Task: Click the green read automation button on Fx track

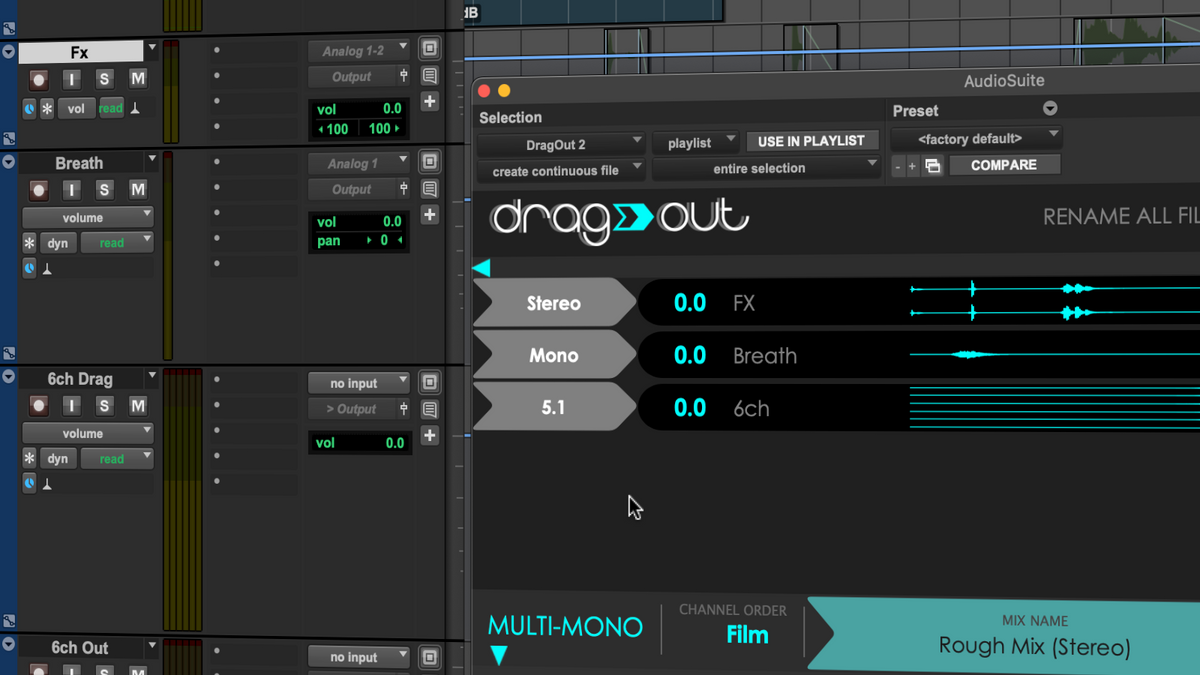Action: (x=111, y=108)
